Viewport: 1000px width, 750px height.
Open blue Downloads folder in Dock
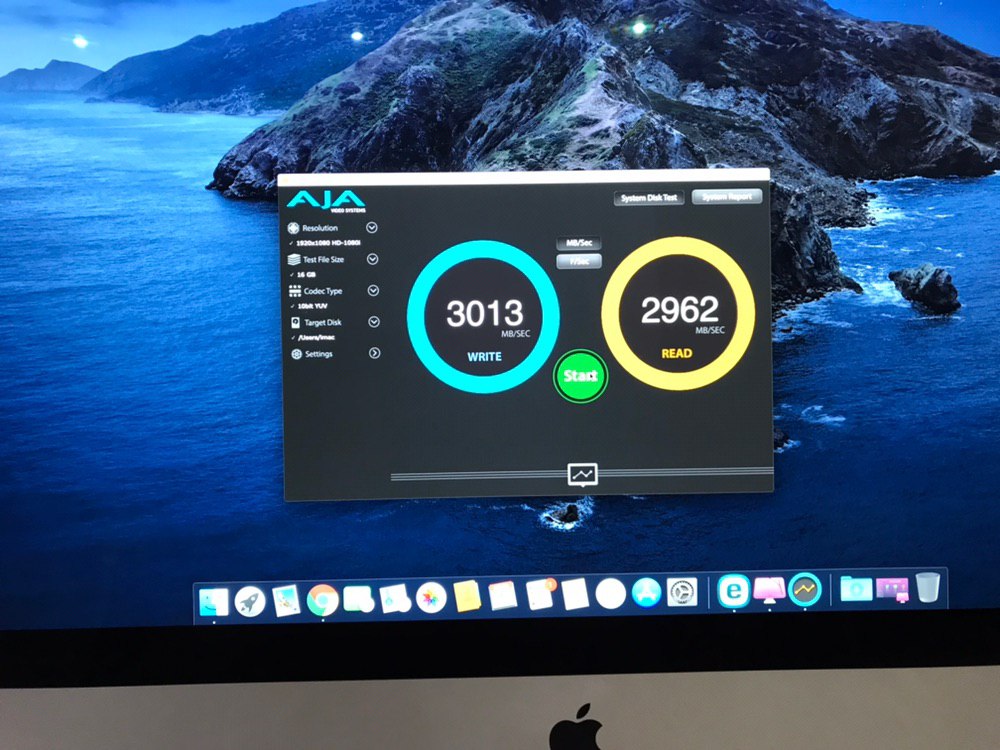pyautogui.click(x=856, y=589)
